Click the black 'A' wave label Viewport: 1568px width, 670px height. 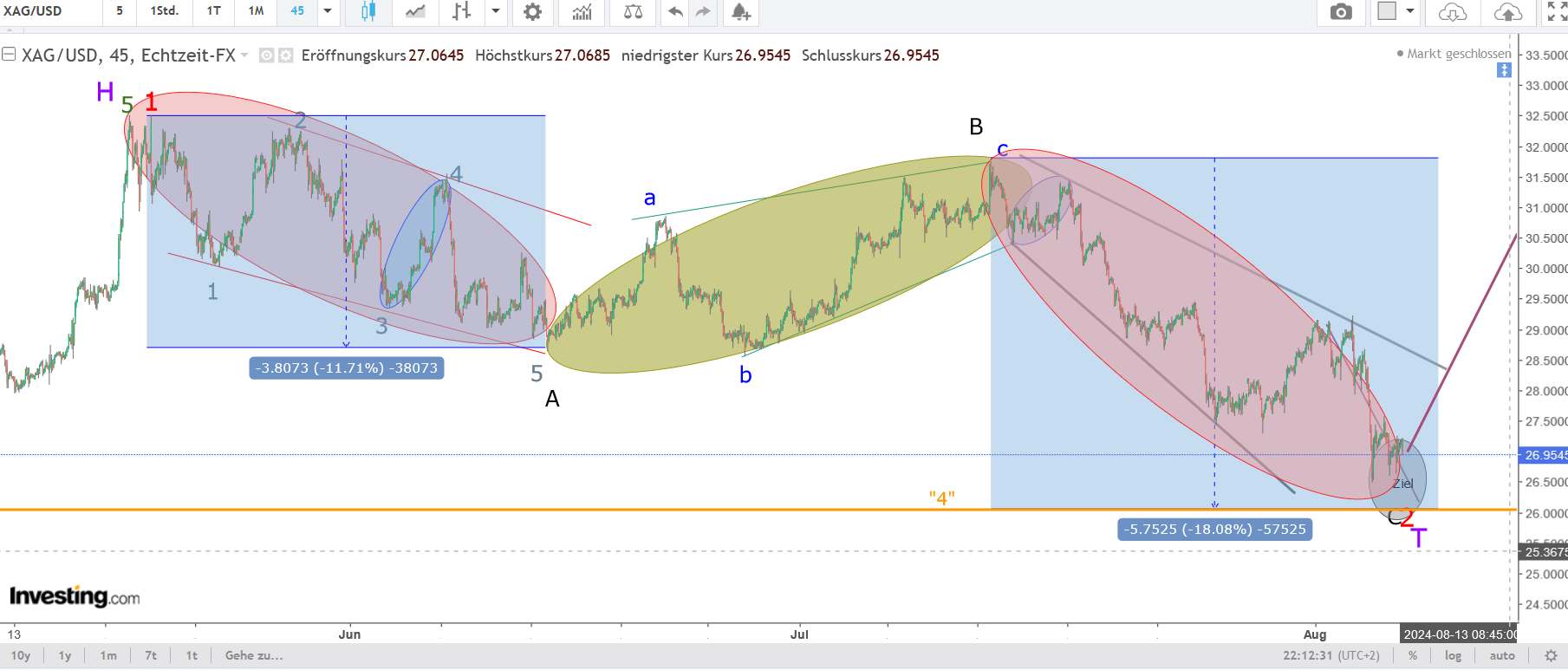coord(552,400)
